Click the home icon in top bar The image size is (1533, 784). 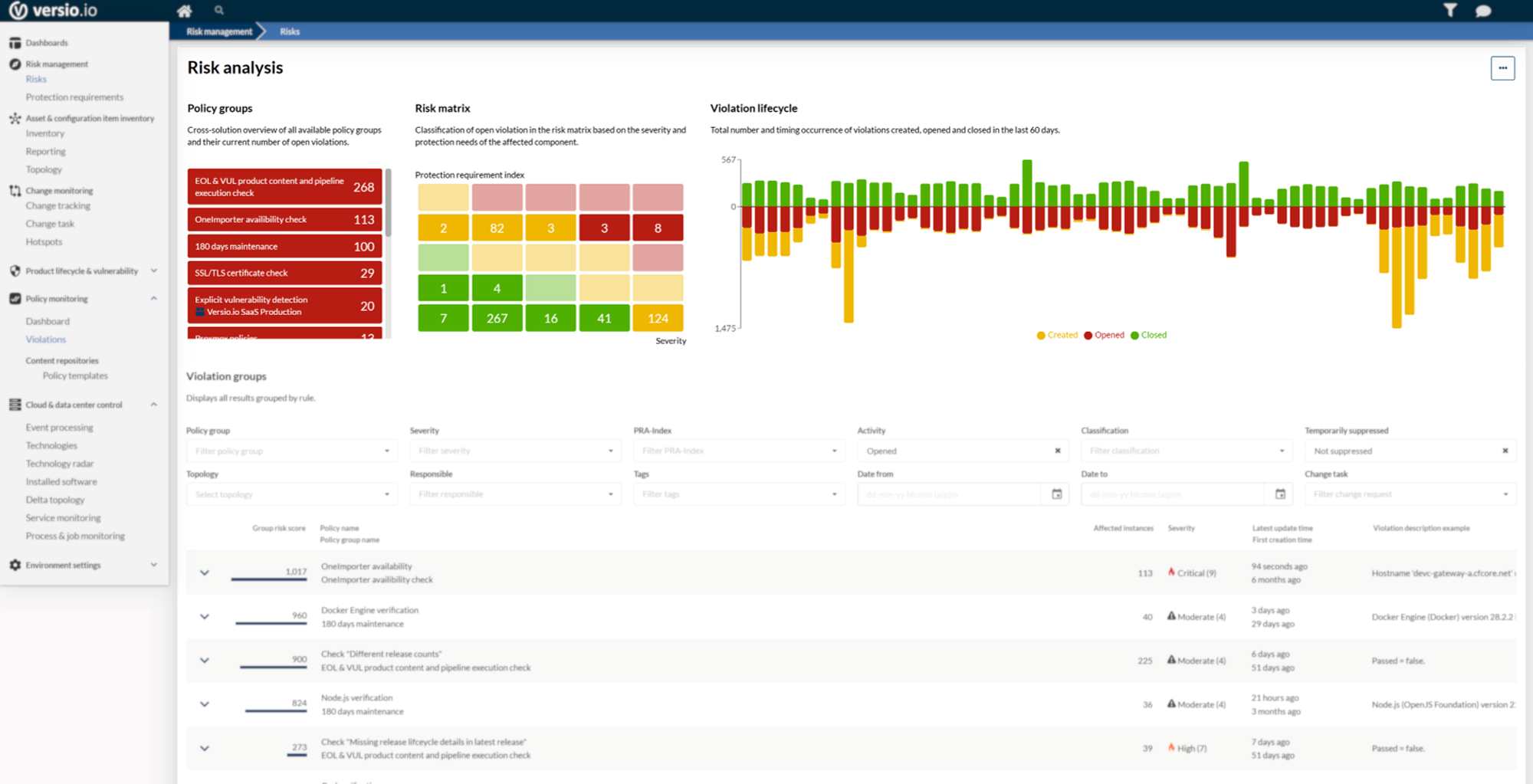tap(184, 11)
